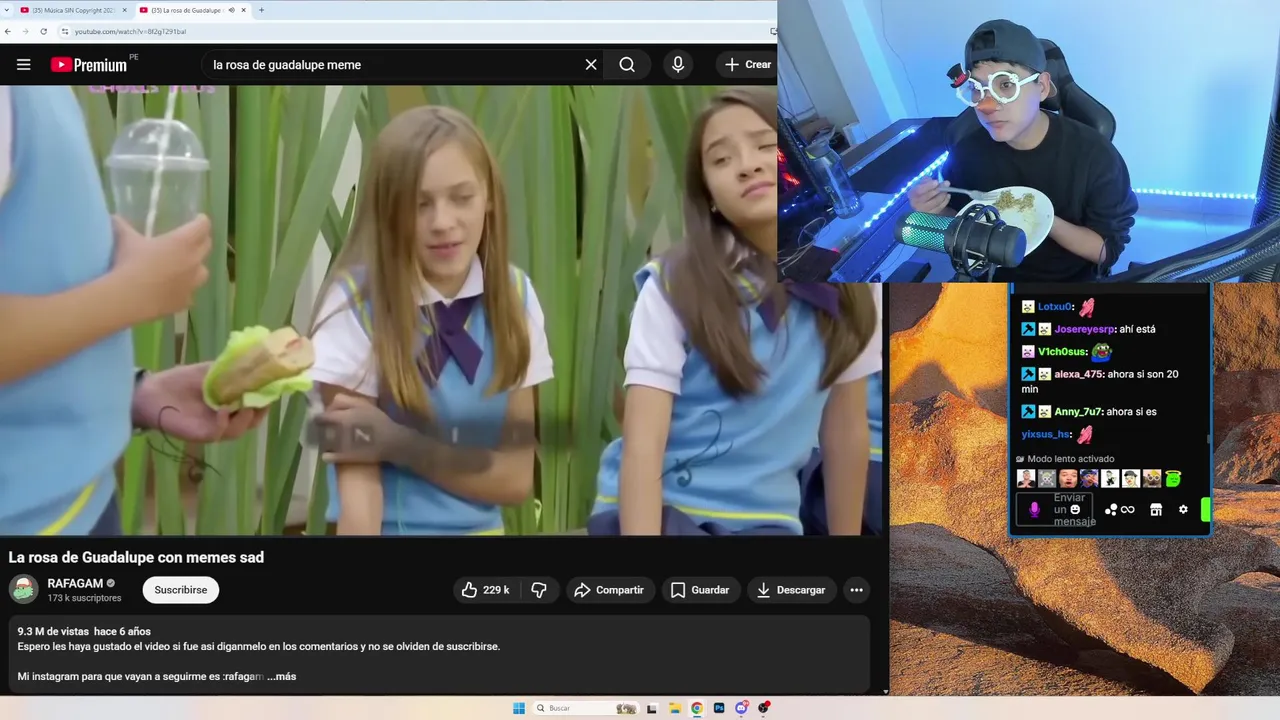Open Windows Start menu
Screen dimensions: 1280x720
tap(519, 708)
